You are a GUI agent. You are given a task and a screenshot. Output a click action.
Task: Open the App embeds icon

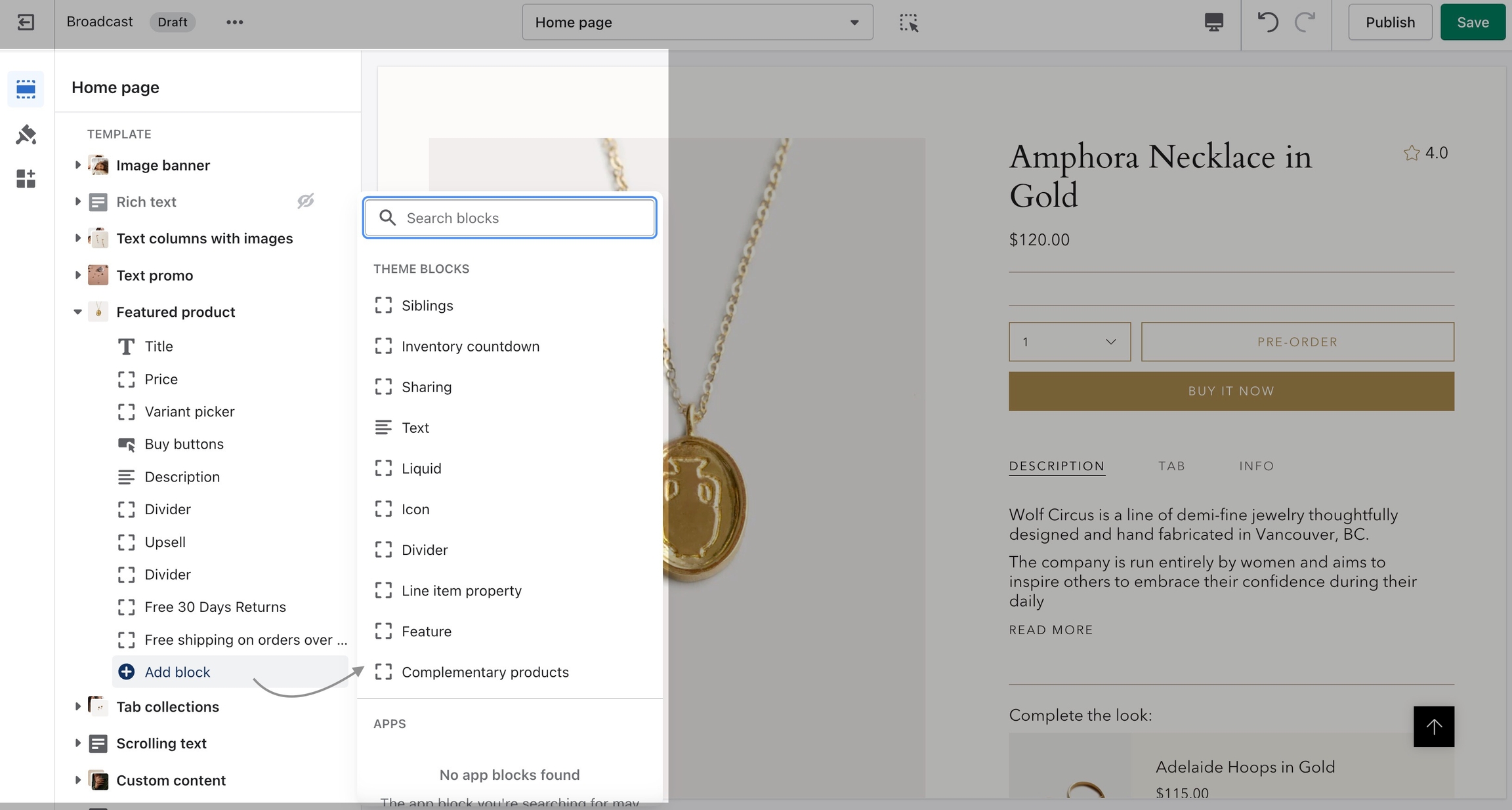[26, 178]
